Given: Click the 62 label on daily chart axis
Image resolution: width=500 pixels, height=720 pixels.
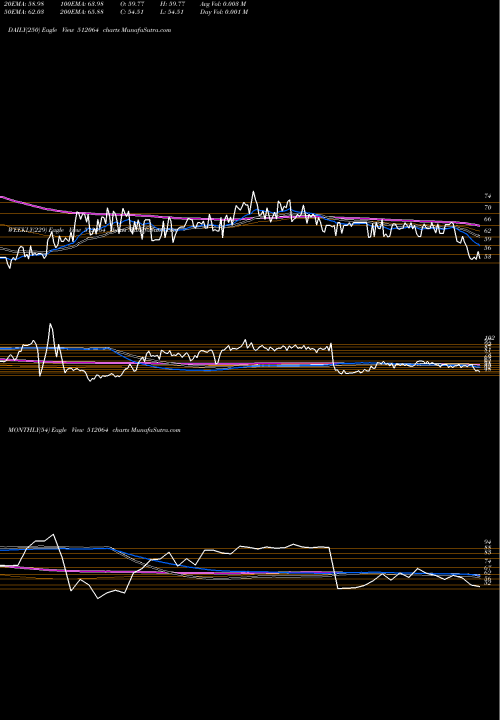Looking at the screenshot, I should click(488, 231).
